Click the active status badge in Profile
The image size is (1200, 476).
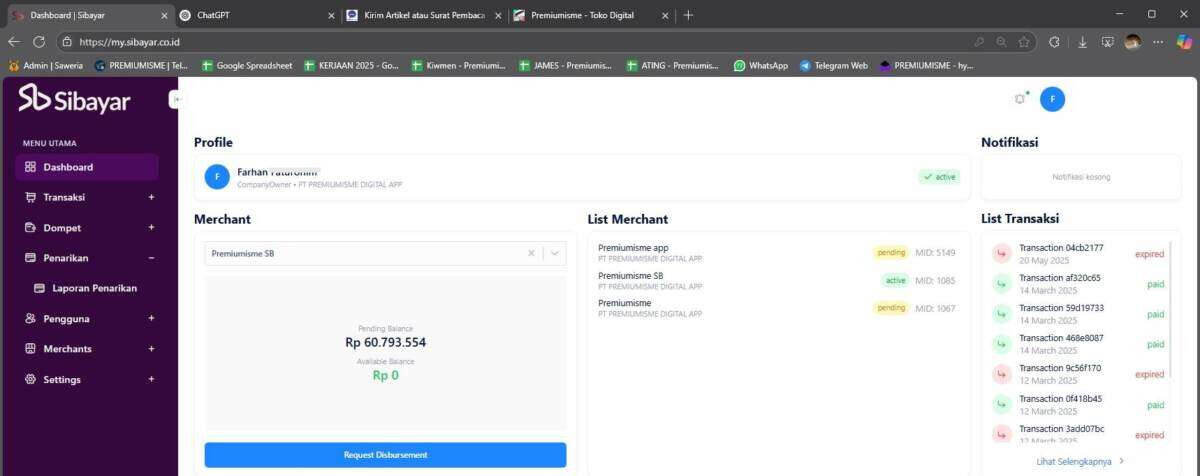coord(939,177)
